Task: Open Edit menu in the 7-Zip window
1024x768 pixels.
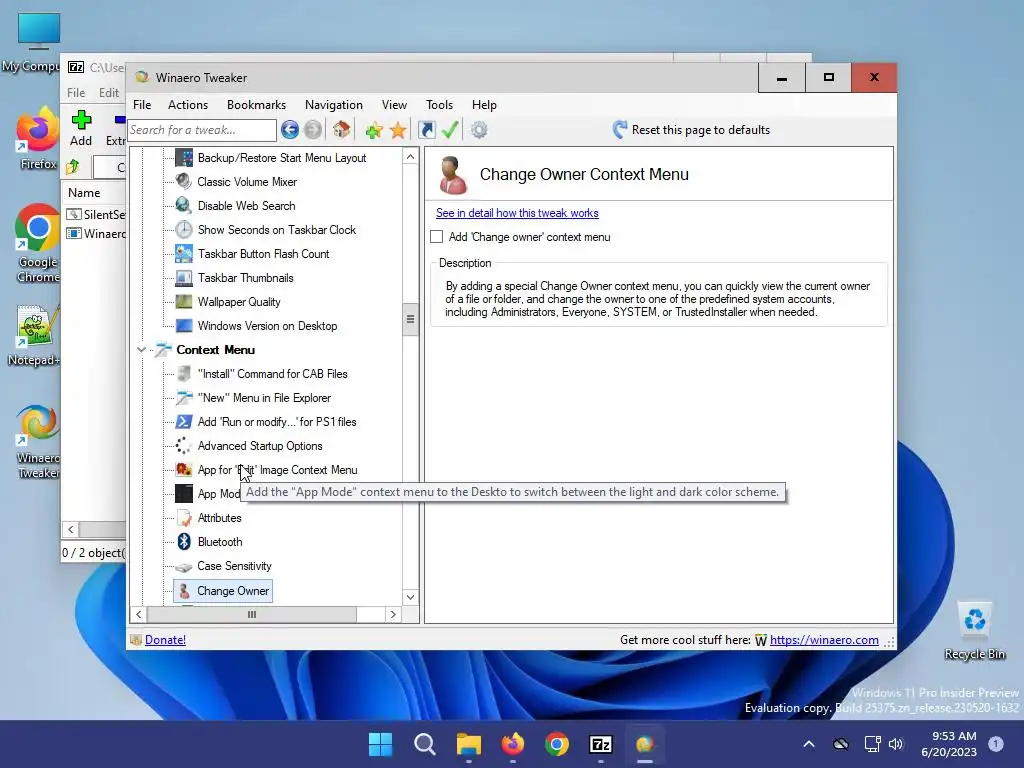Action: click(108, 93)
